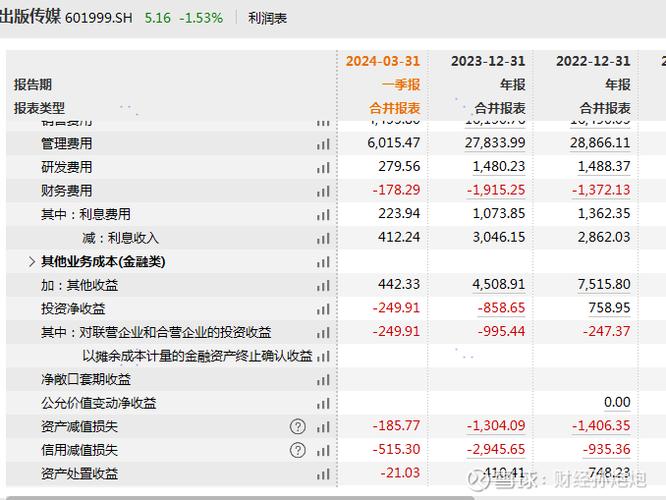This screenshot has height=500, width=666.
Task: Click the 2023-12-31 report date header
Action: (488, 61)
